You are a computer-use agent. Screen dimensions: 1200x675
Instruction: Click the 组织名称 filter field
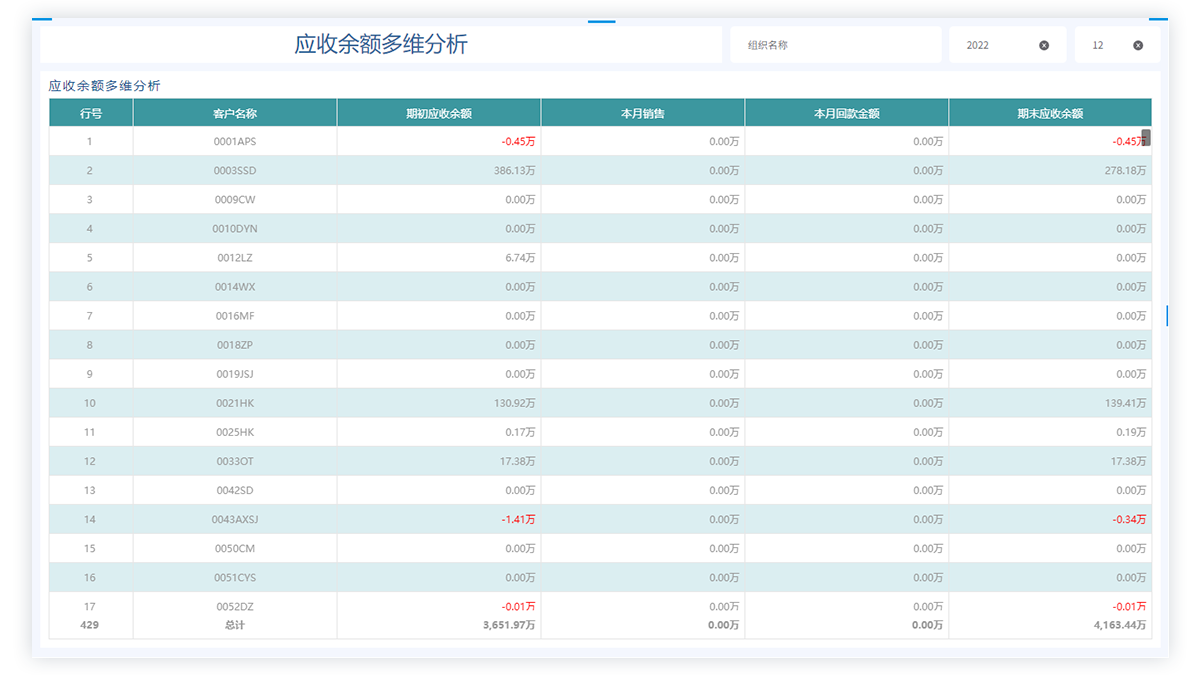point(836,45)
